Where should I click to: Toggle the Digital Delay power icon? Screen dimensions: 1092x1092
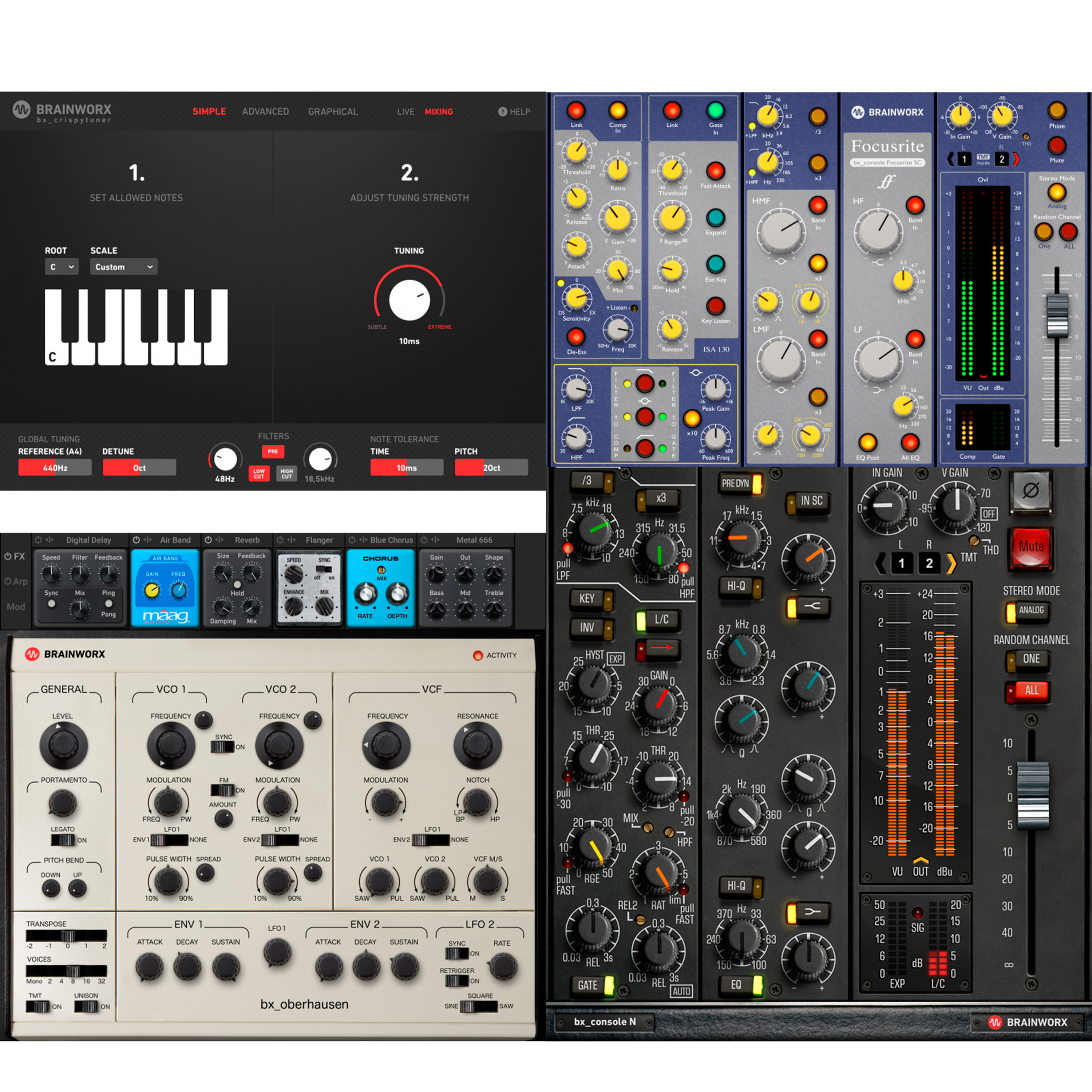click(38, 540)
